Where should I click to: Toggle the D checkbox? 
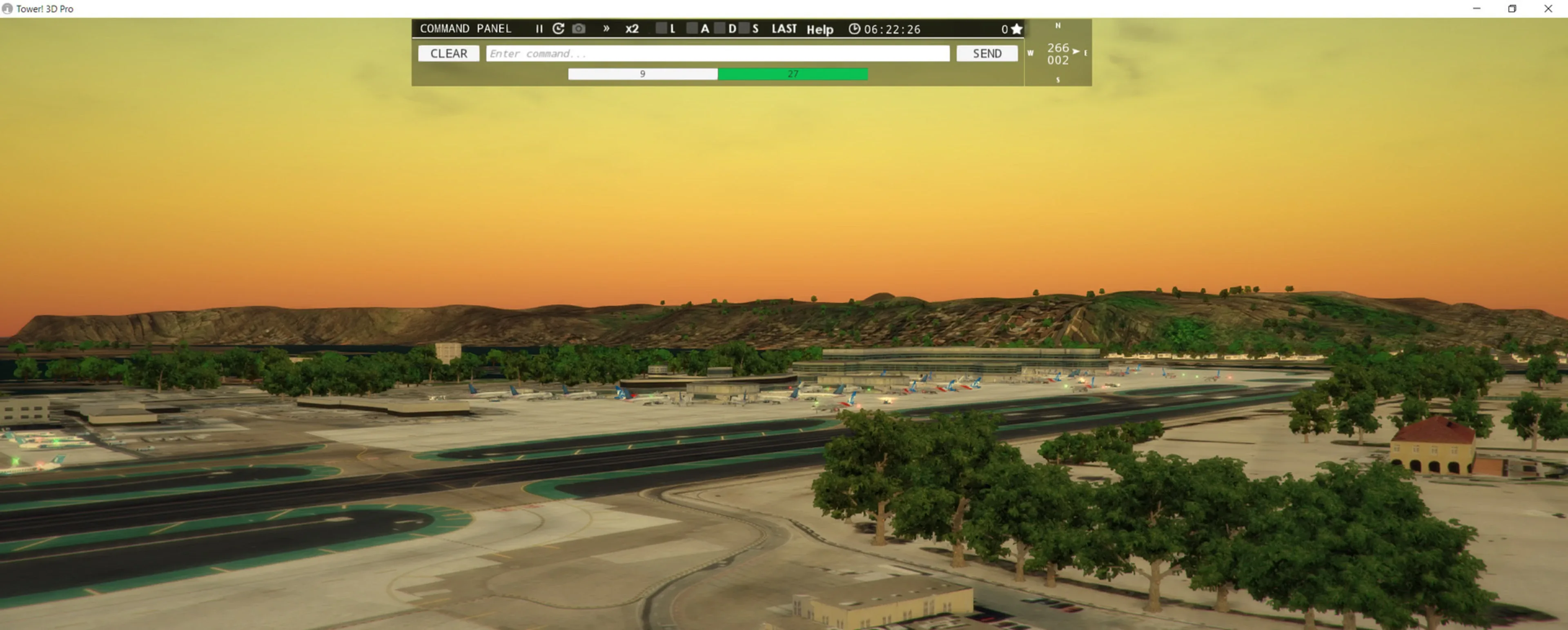point(719,28)
